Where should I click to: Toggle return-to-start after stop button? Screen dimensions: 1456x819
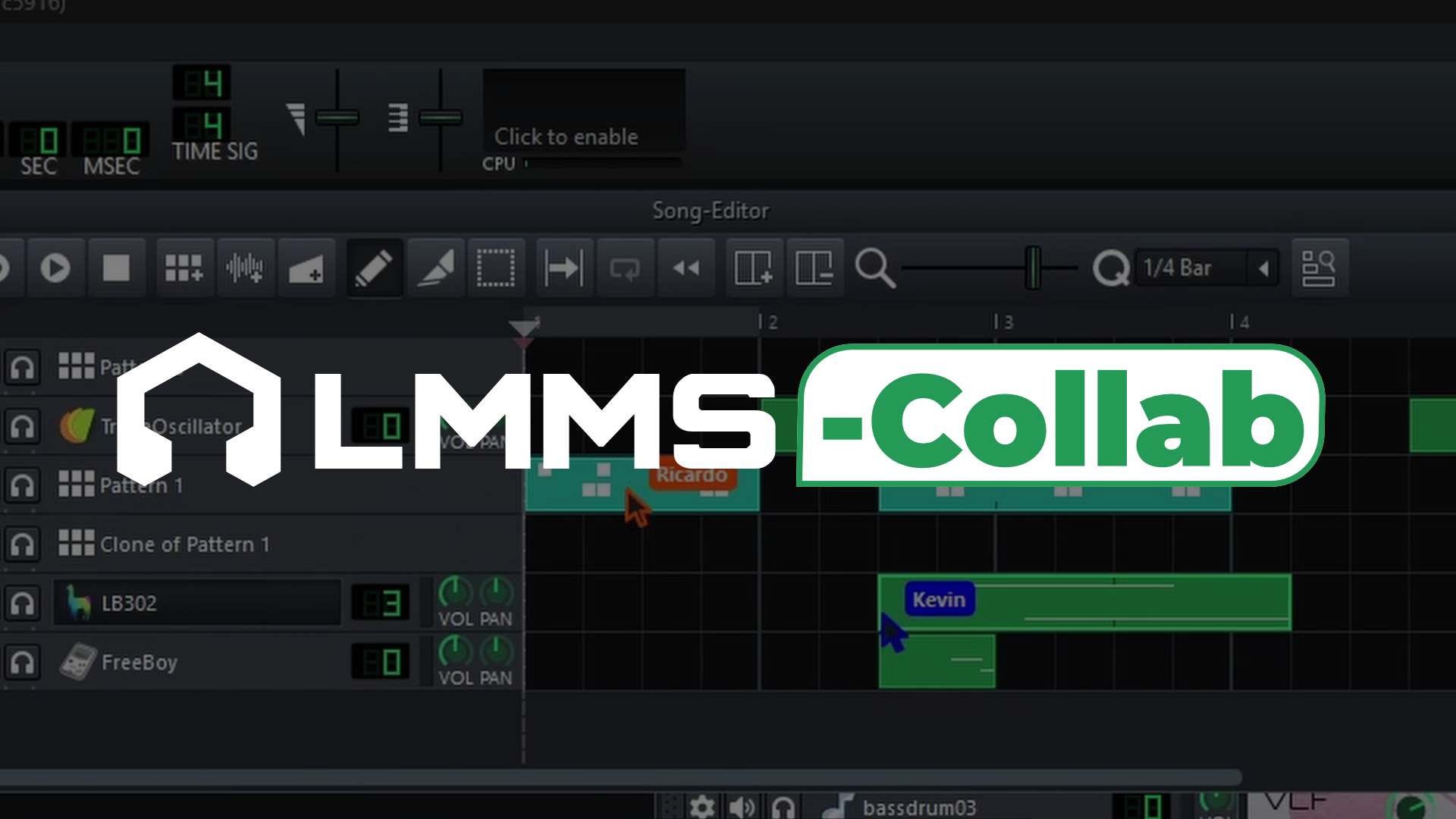pos(686,268)
